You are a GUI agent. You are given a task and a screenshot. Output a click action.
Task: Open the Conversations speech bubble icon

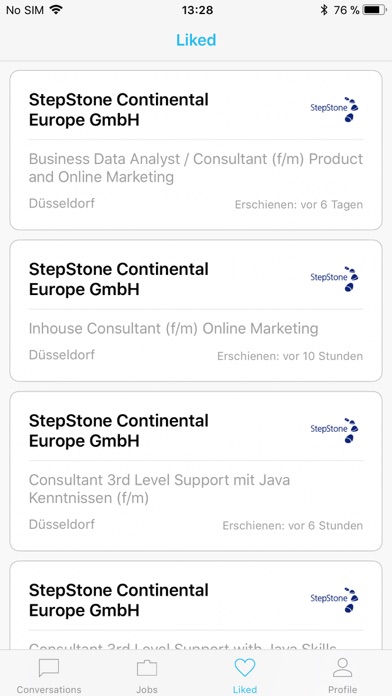[x=49, y=668]
